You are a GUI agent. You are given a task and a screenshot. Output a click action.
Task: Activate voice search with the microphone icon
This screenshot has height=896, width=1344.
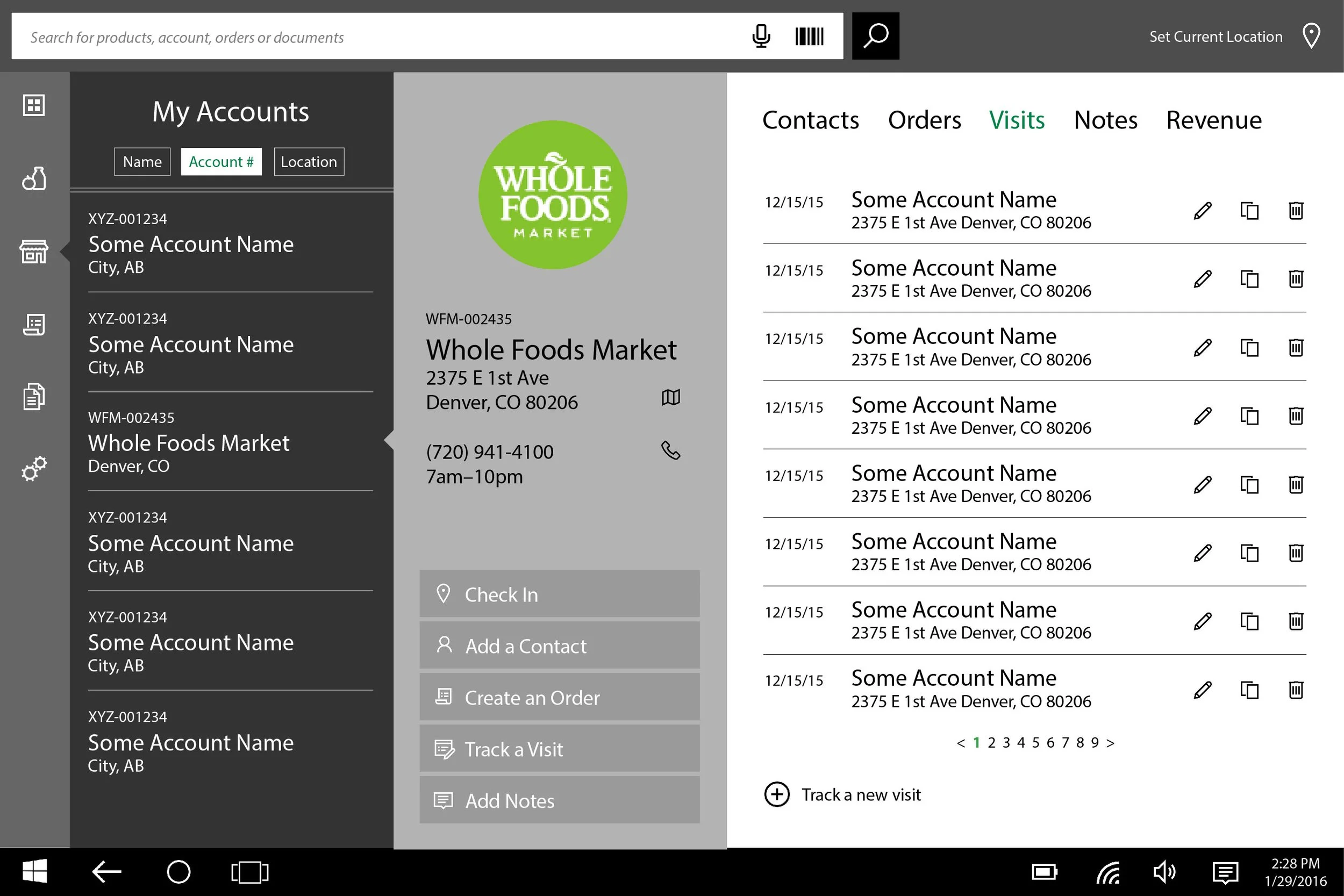point(761,36)
